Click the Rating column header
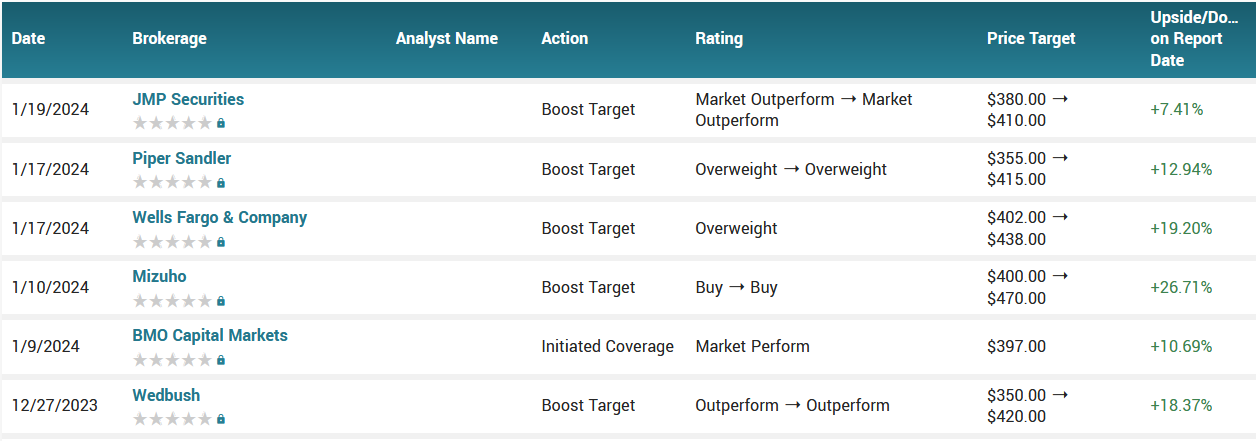Viewport: 1256px width, 441px height. coord(719,39)
